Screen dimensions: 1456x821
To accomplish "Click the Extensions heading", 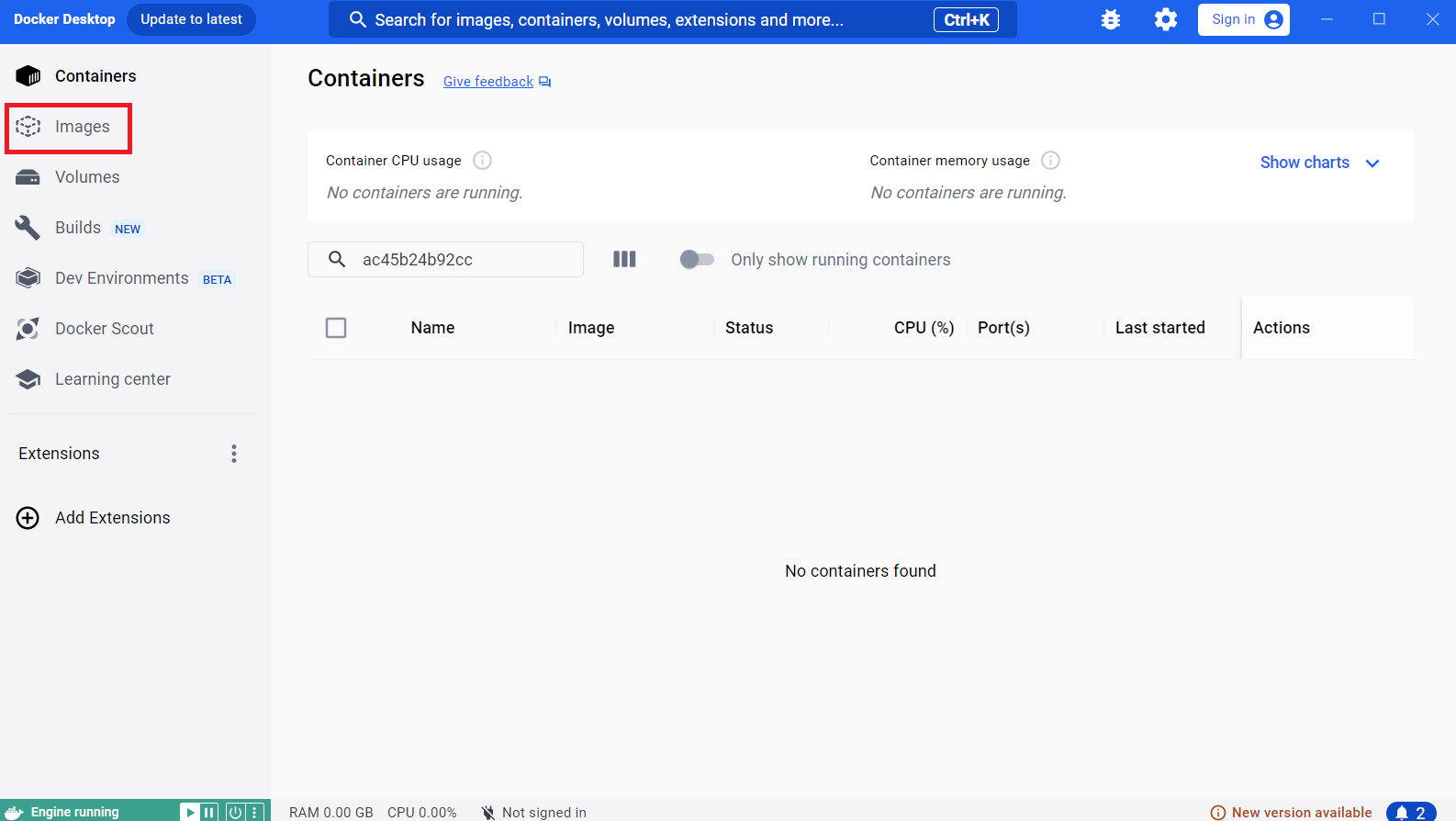I will (59, 454).
